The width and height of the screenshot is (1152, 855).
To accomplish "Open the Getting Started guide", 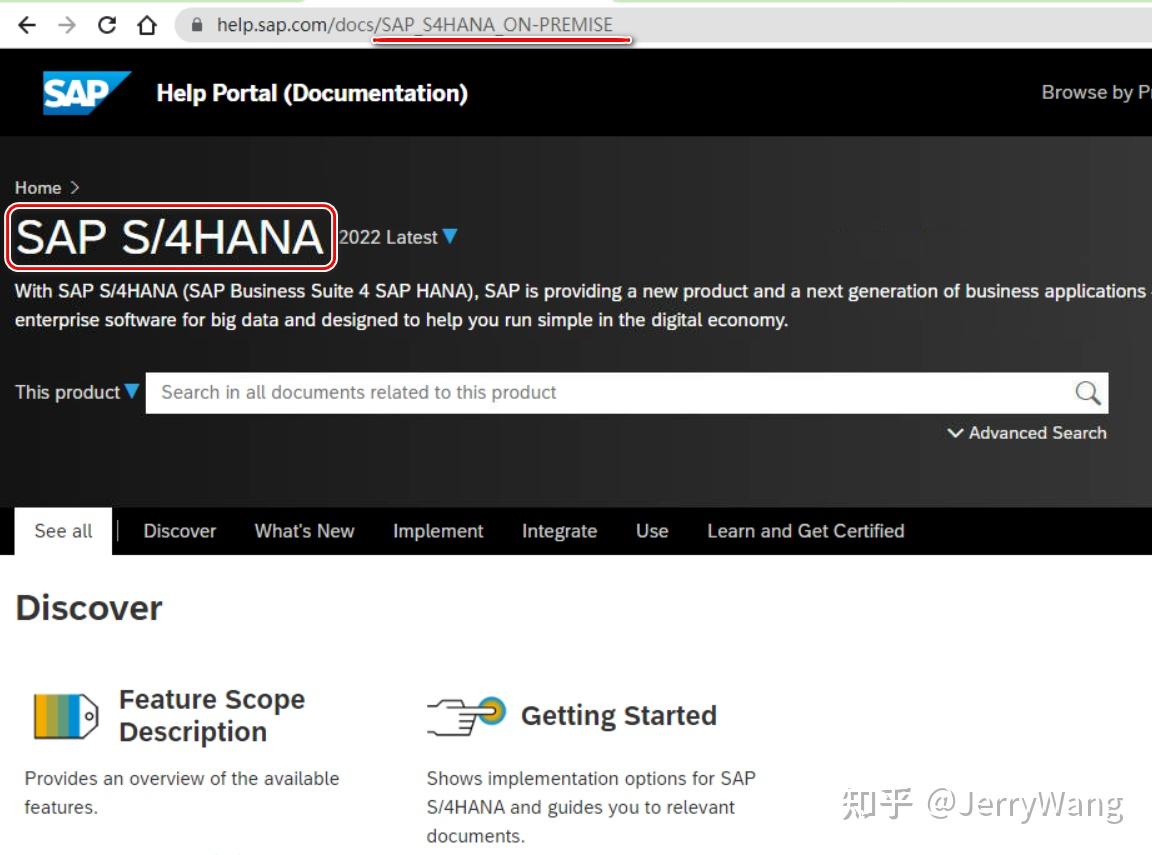I will click(619, 715).
